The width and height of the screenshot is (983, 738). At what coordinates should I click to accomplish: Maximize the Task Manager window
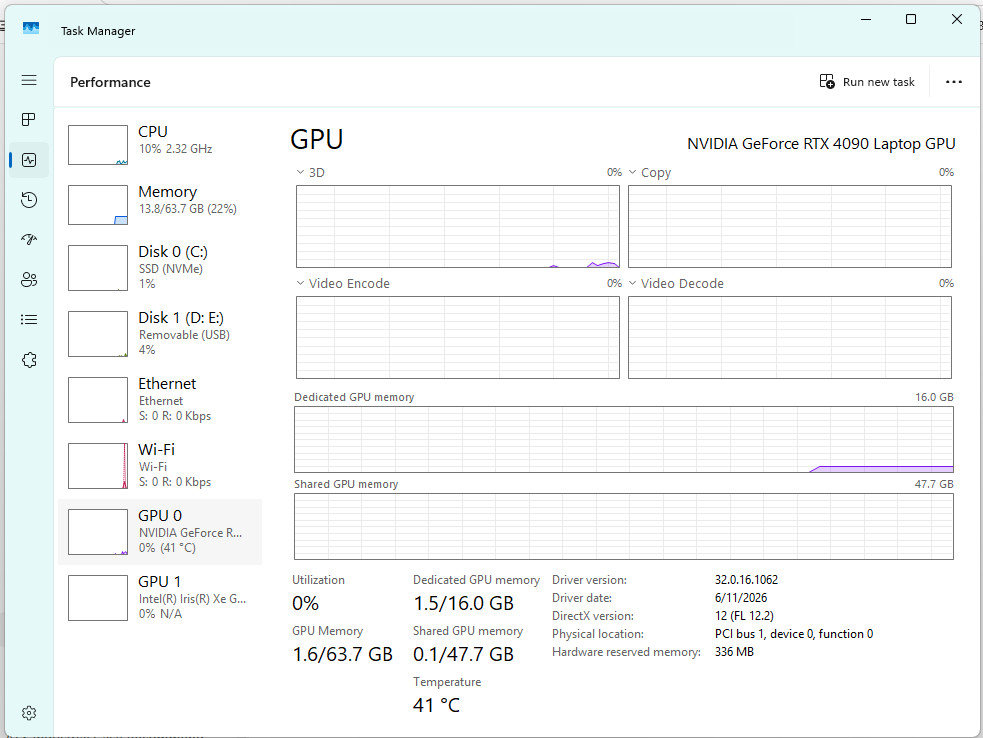(x=911, y=19)
